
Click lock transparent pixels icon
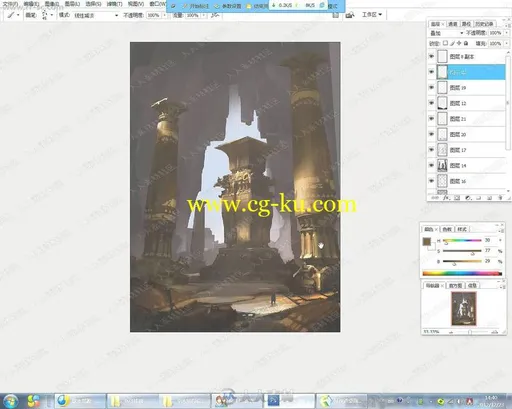click(x=445, y=43)
